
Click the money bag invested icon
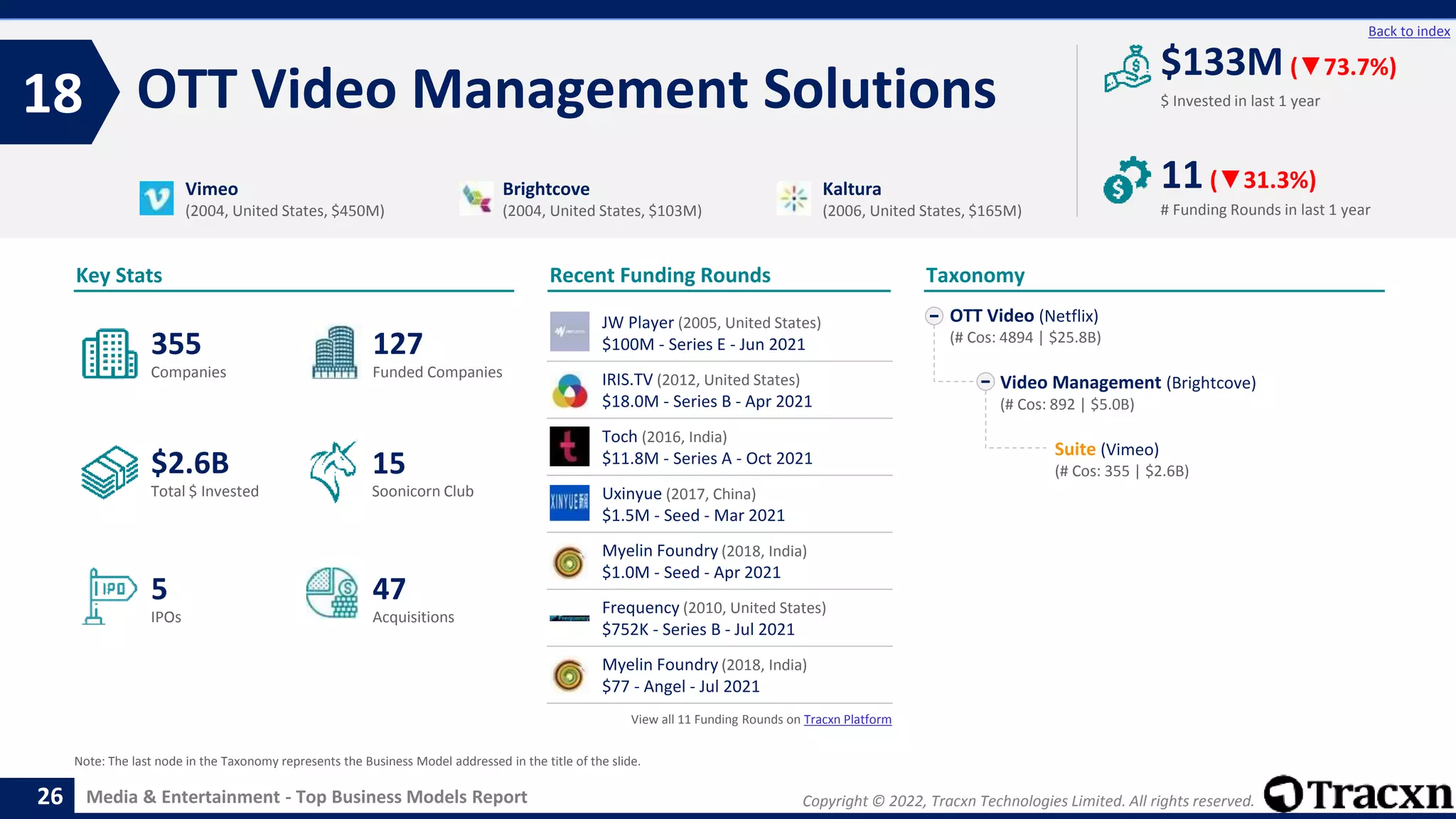click(x=1128, y=68)
